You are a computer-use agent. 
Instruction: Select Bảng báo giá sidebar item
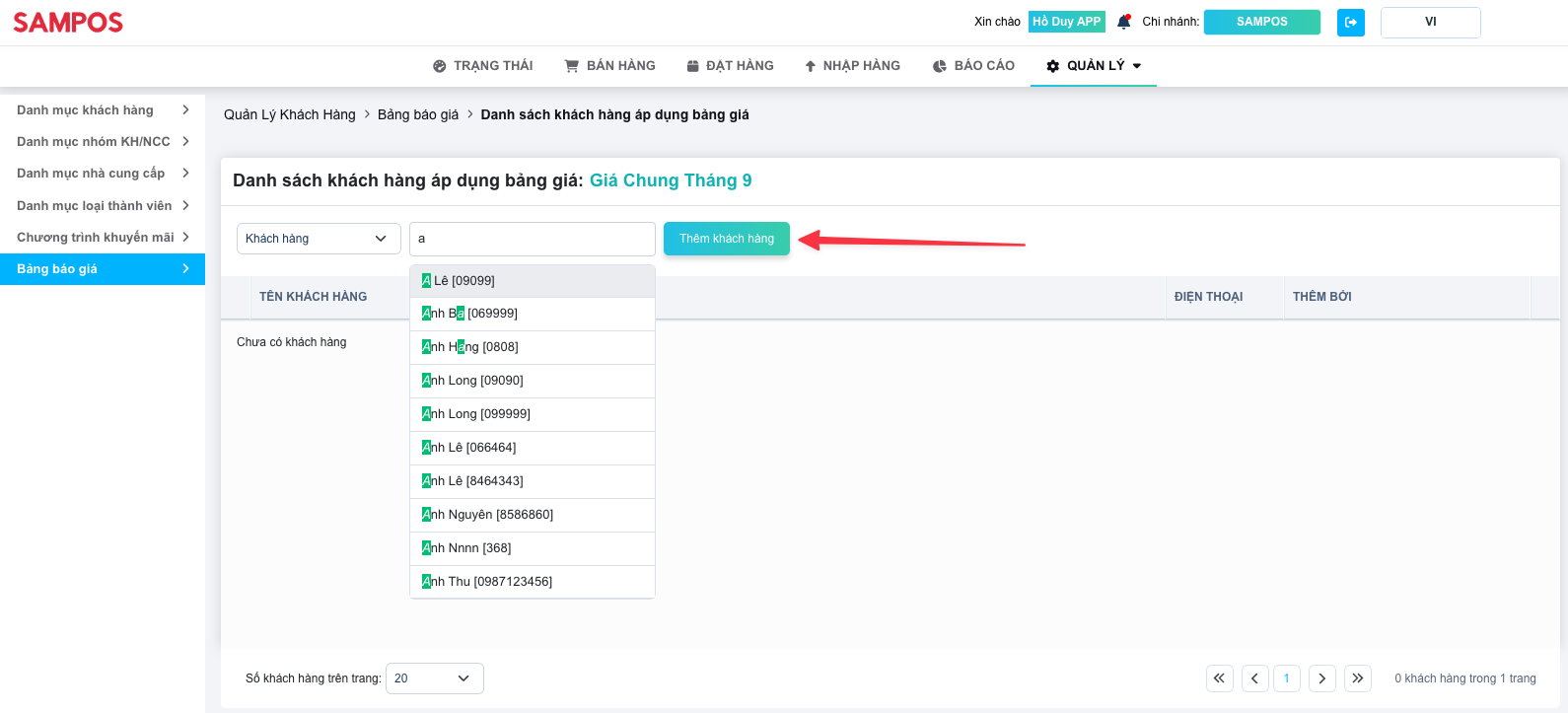click(x=103, y=269)
